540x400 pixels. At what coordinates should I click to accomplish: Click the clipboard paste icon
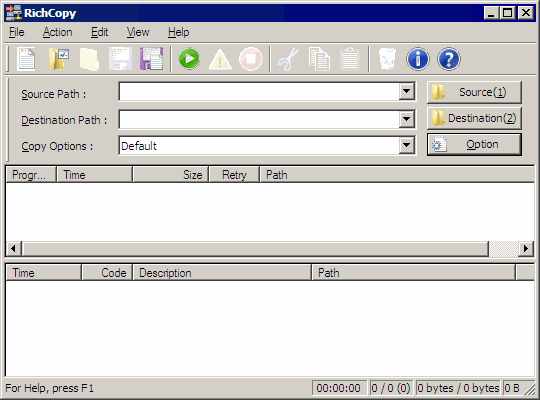[x=350, y=59]
